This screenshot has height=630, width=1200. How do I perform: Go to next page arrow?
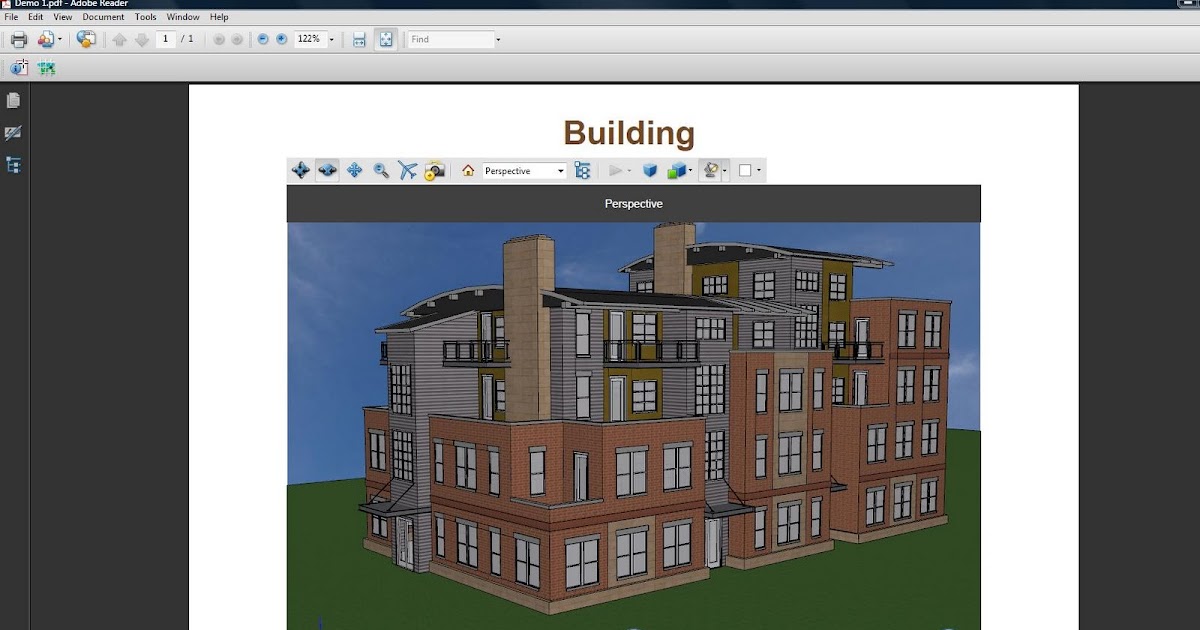(x=142, y=40)
